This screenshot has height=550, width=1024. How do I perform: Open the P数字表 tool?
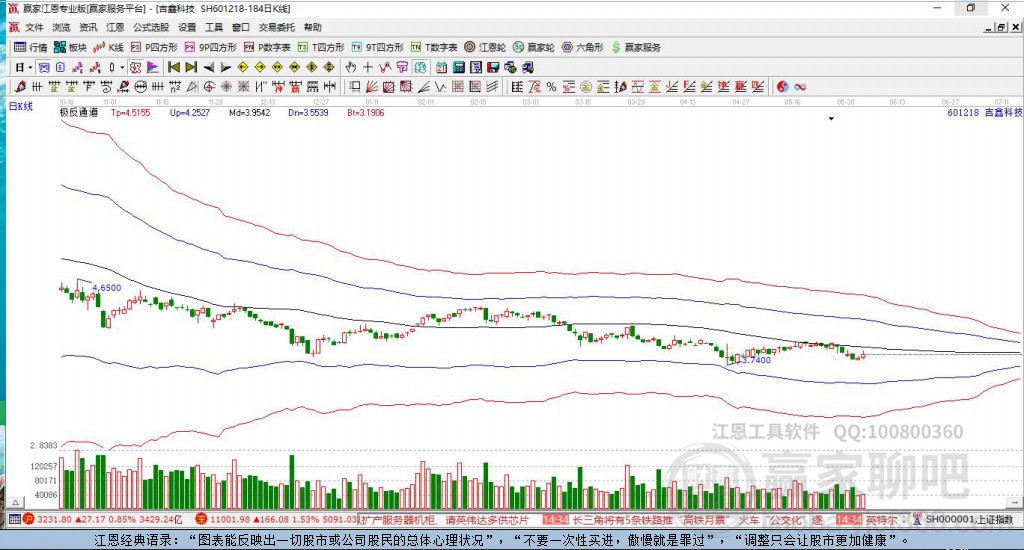[x=267, y=47]
